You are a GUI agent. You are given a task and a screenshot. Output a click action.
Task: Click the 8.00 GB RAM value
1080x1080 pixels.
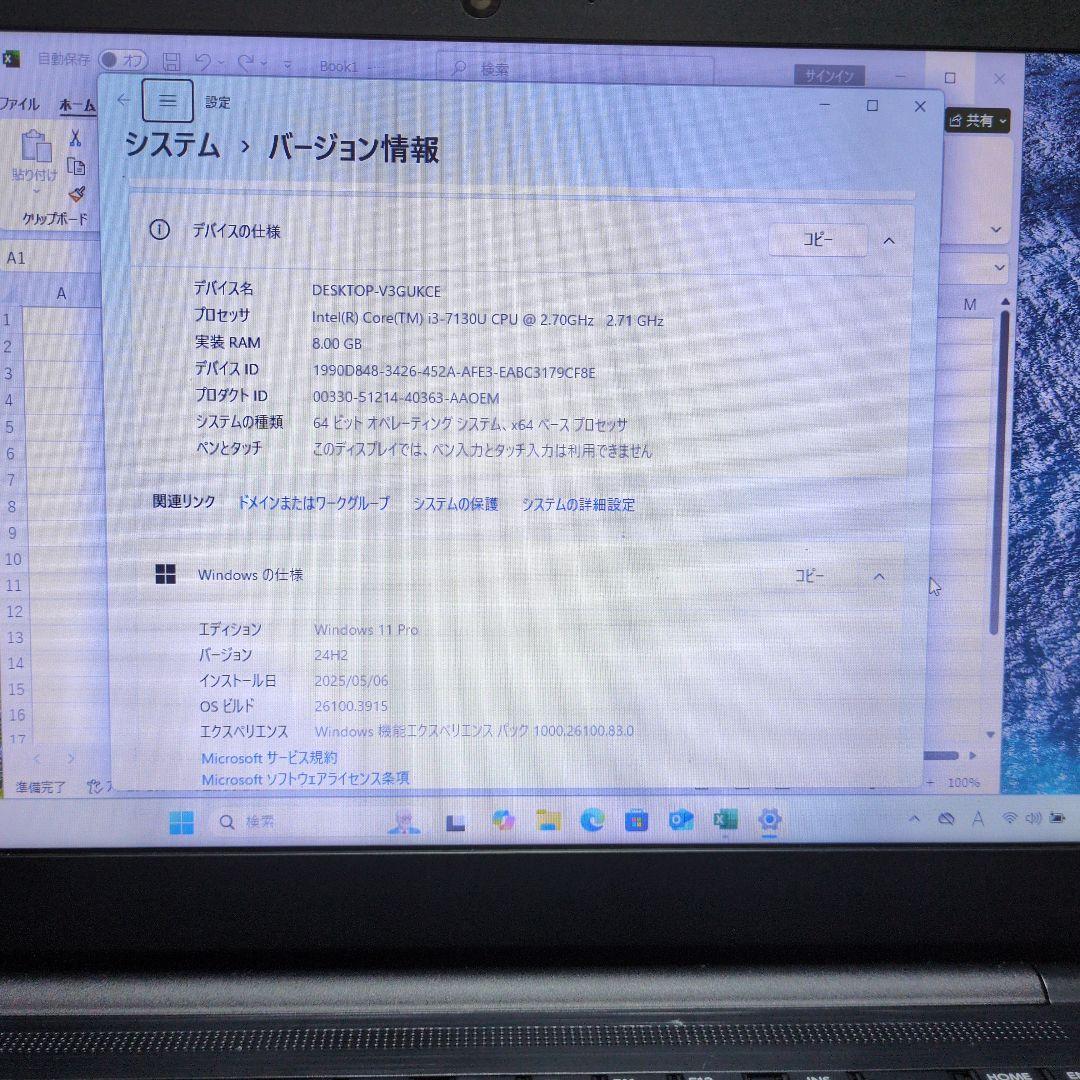[x=337, y=344]
